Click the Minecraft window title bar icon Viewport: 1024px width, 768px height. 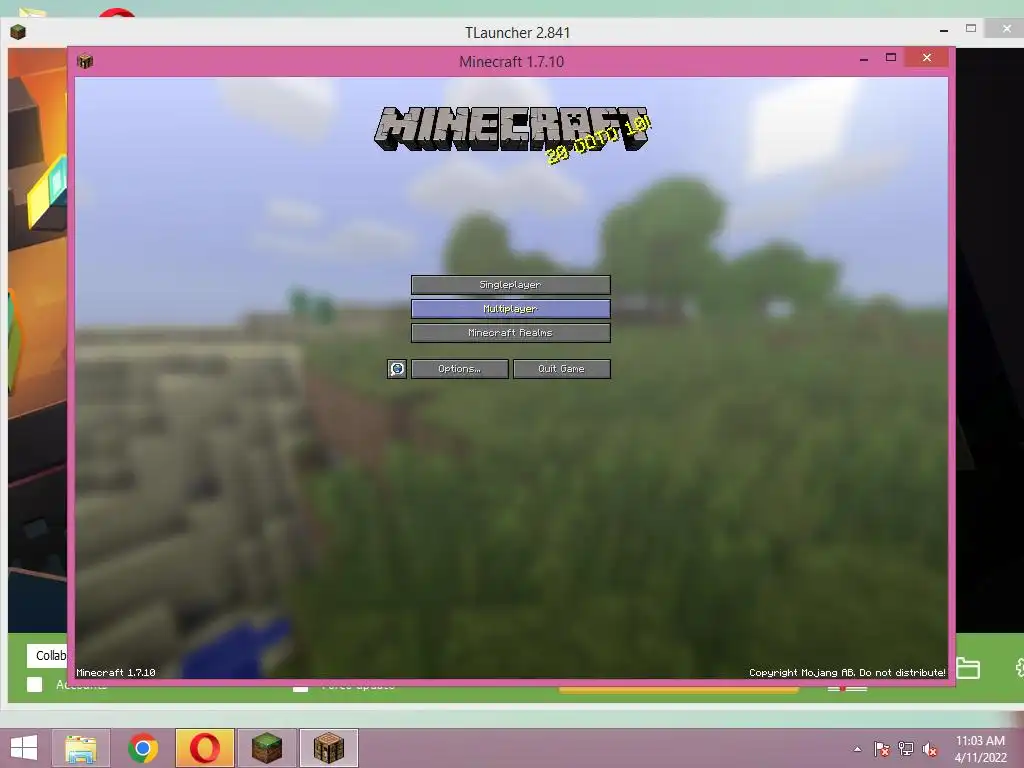coord(85,61)
